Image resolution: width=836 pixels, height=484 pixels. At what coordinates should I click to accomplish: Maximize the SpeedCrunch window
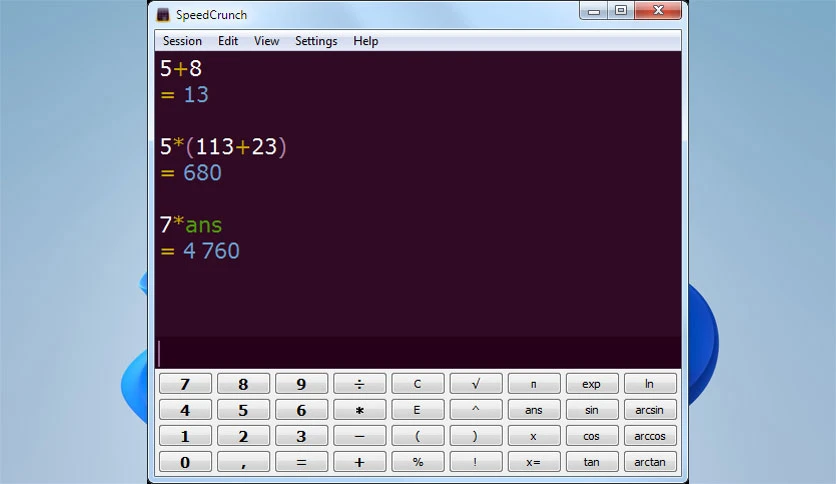coord(621,11)
